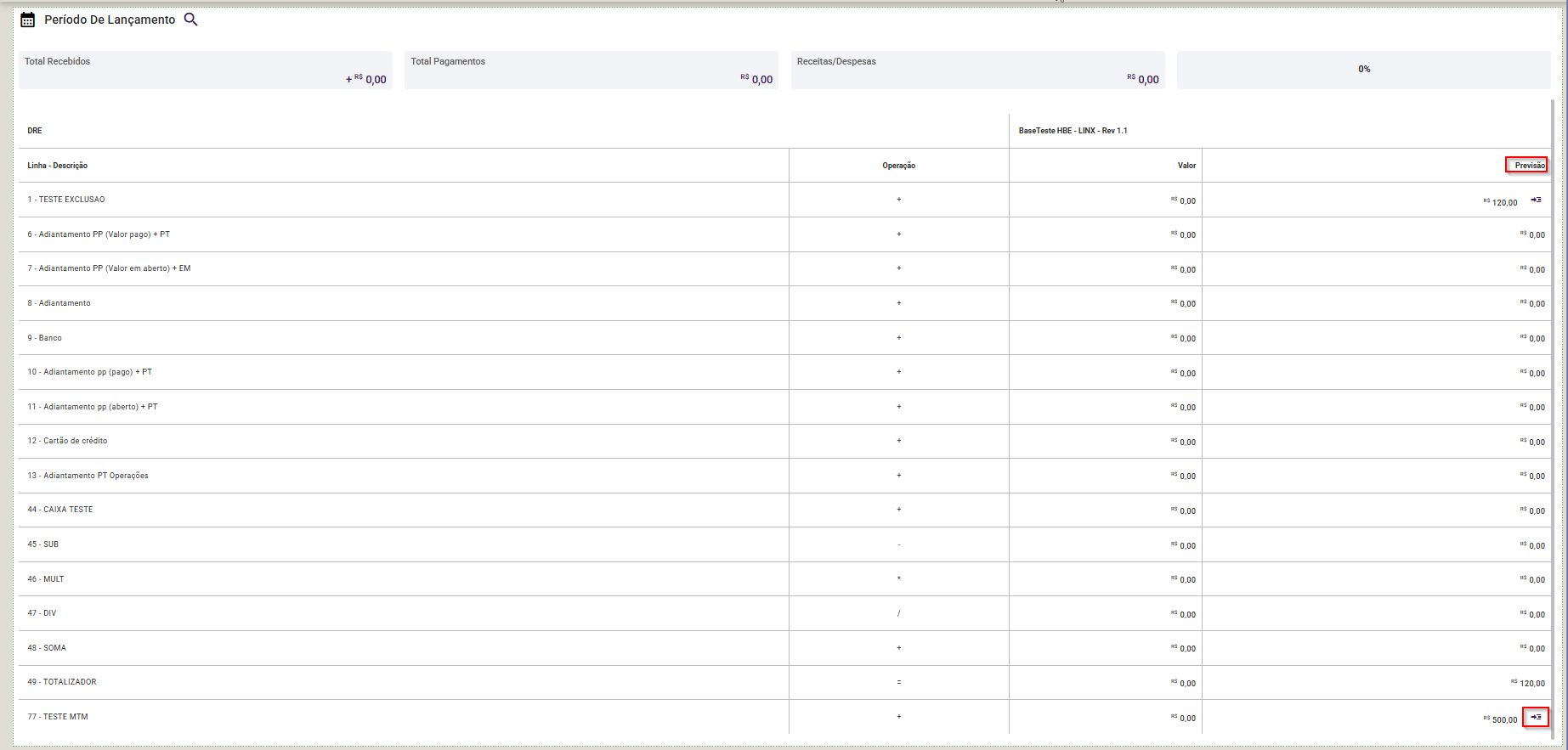Click the Período De Lançamento title

tap(110, 20)
